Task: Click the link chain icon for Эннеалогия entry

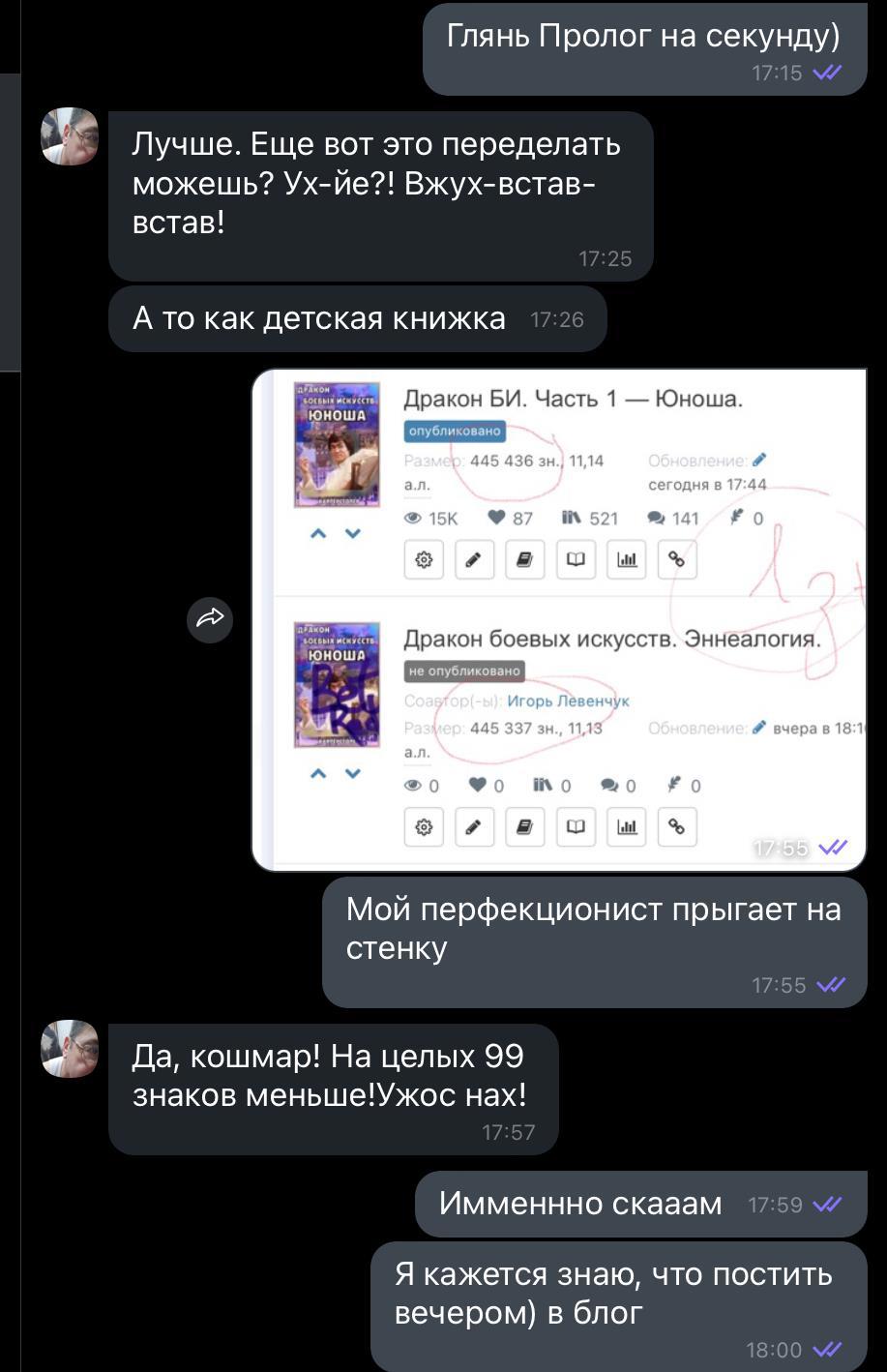Action: point(677,826)
